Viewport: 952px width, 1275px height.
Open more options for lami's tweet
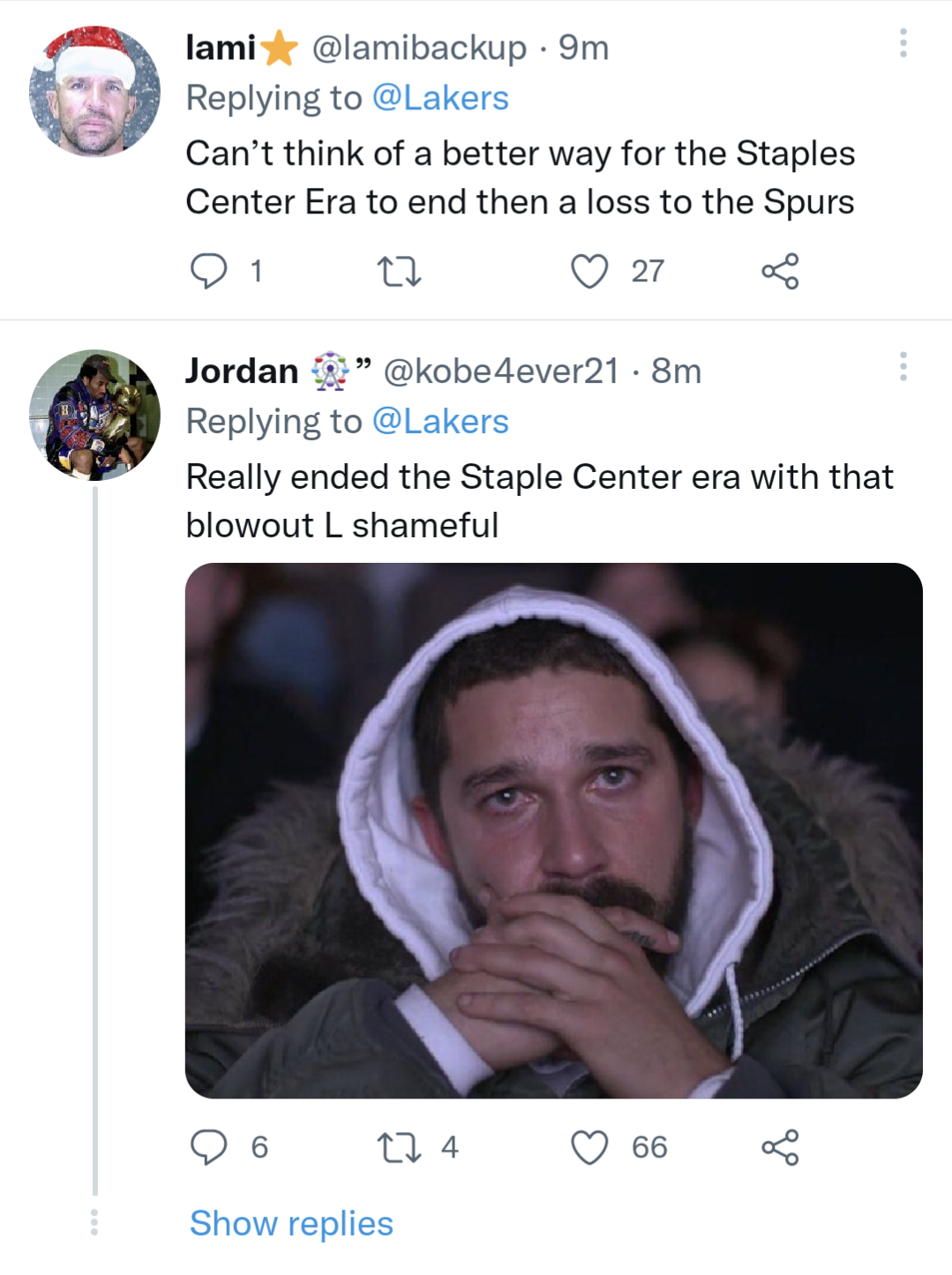tap(903, 43)
